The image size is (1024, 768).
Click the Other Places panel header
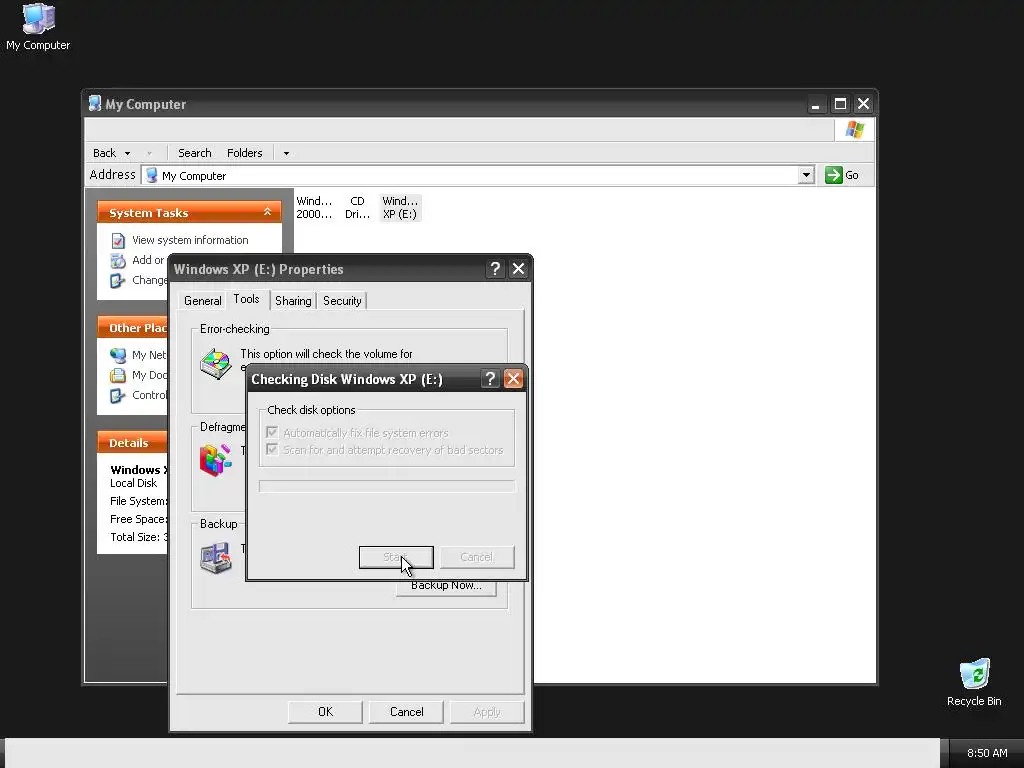[x=133, y=328]
